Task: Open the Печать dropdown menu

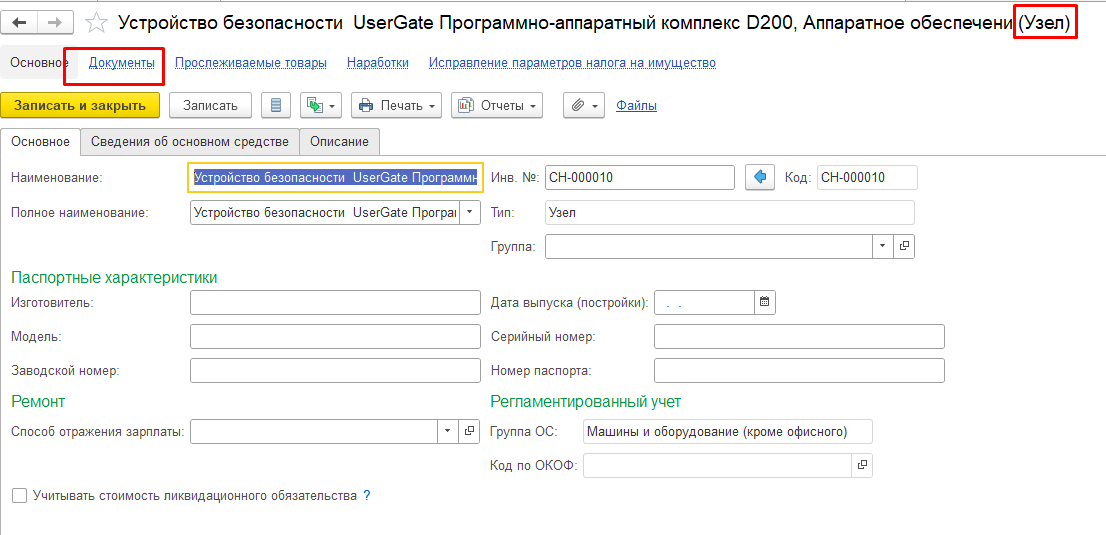Action: (397, 105)
